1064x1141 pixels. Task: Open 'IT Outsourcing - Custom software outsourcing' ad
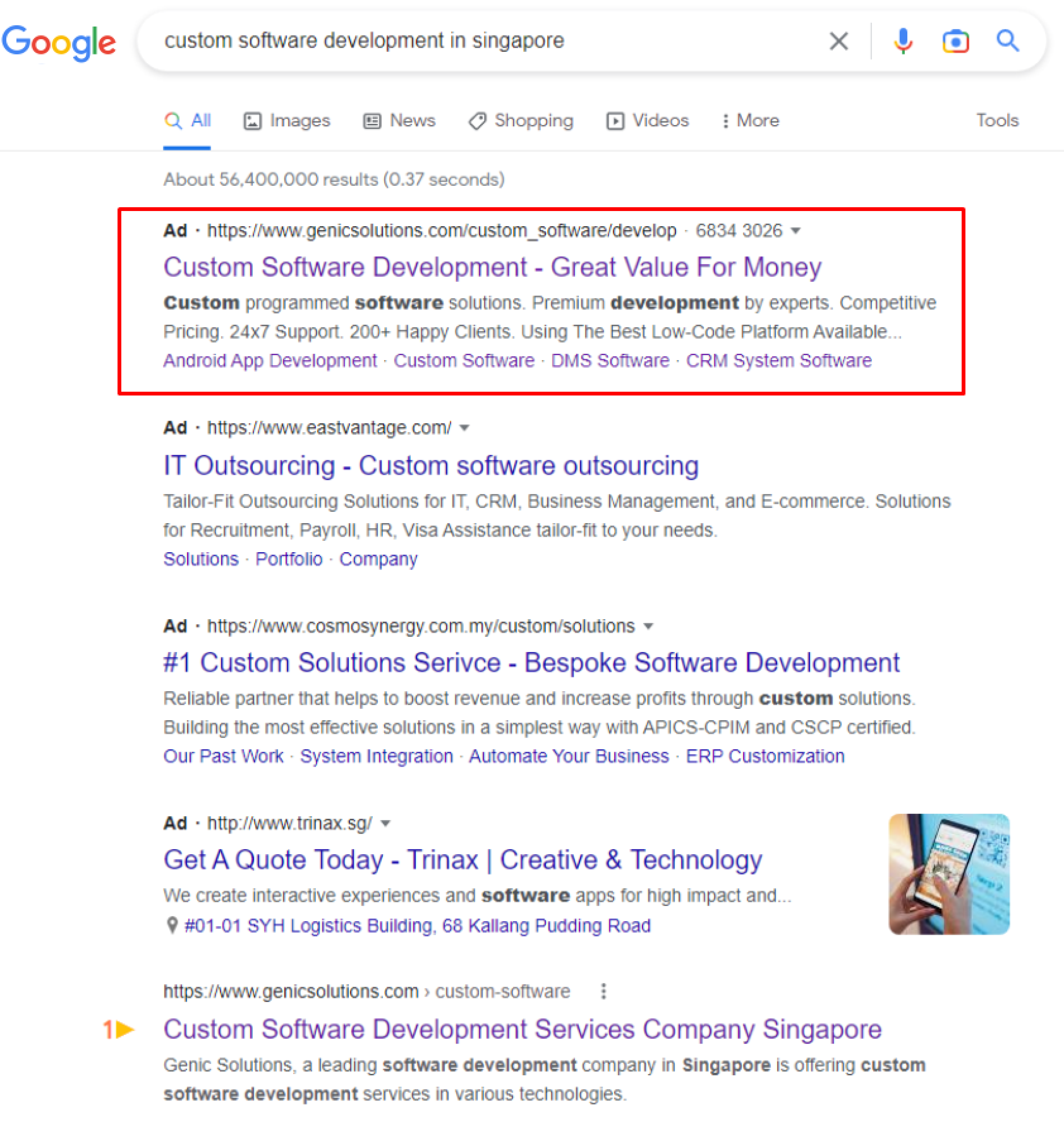431,465
